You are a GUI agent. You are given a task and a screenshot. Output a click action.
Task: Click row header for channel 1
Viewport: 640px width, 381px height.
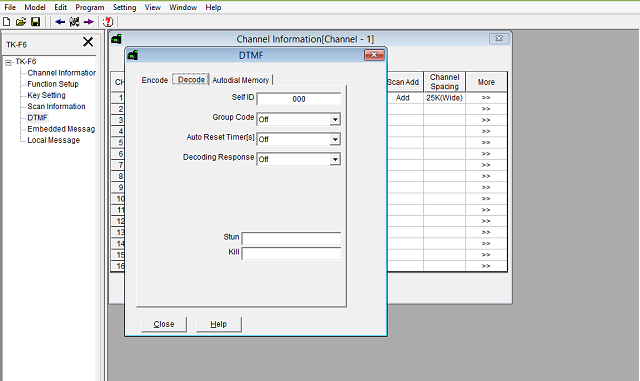(118, 98)
